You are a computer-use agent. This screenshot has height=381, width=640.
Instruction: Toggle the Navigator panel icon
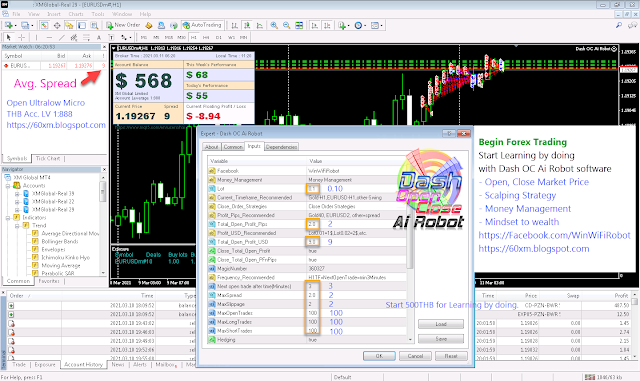point(69,25)
